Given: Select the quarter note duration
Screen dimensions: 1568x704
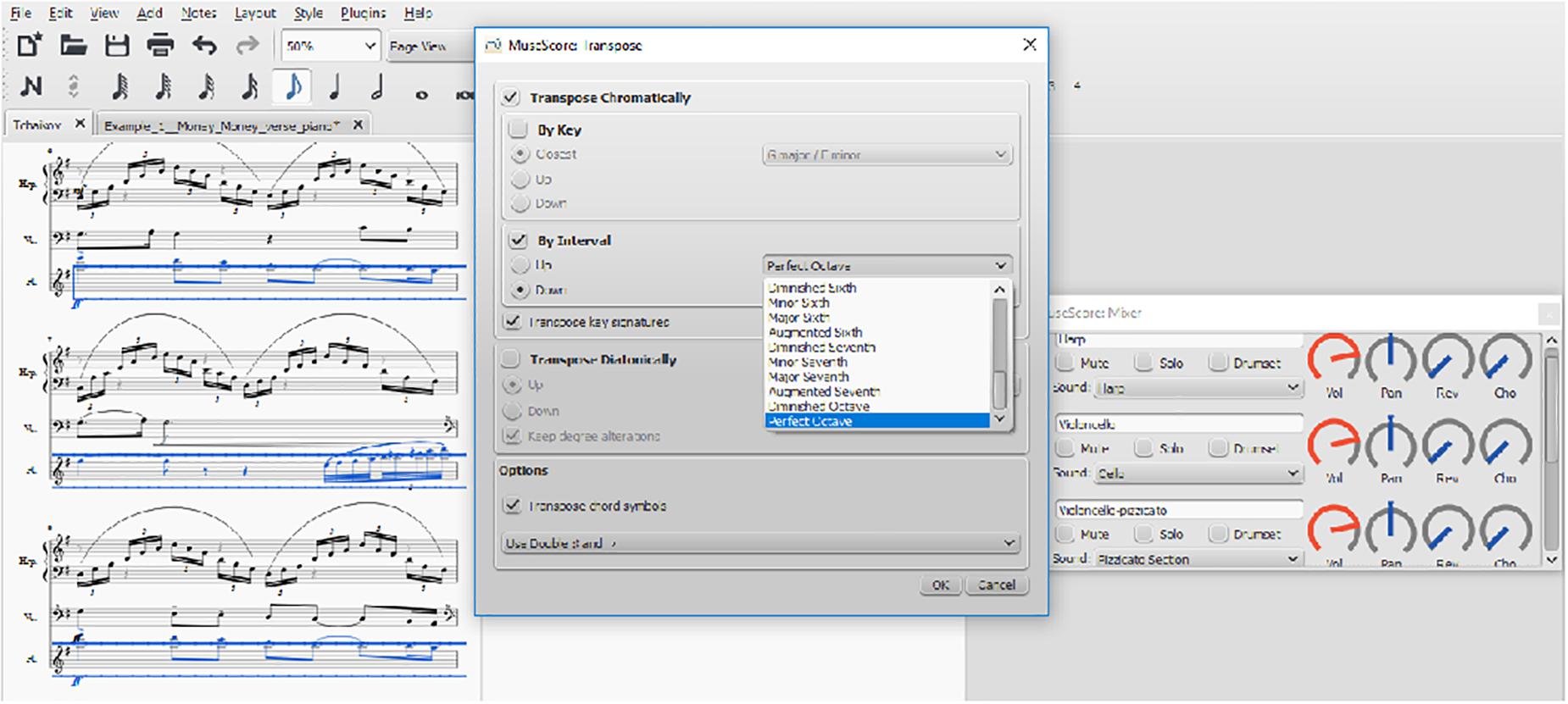Looking at the screenshot, I should (335, 86).
